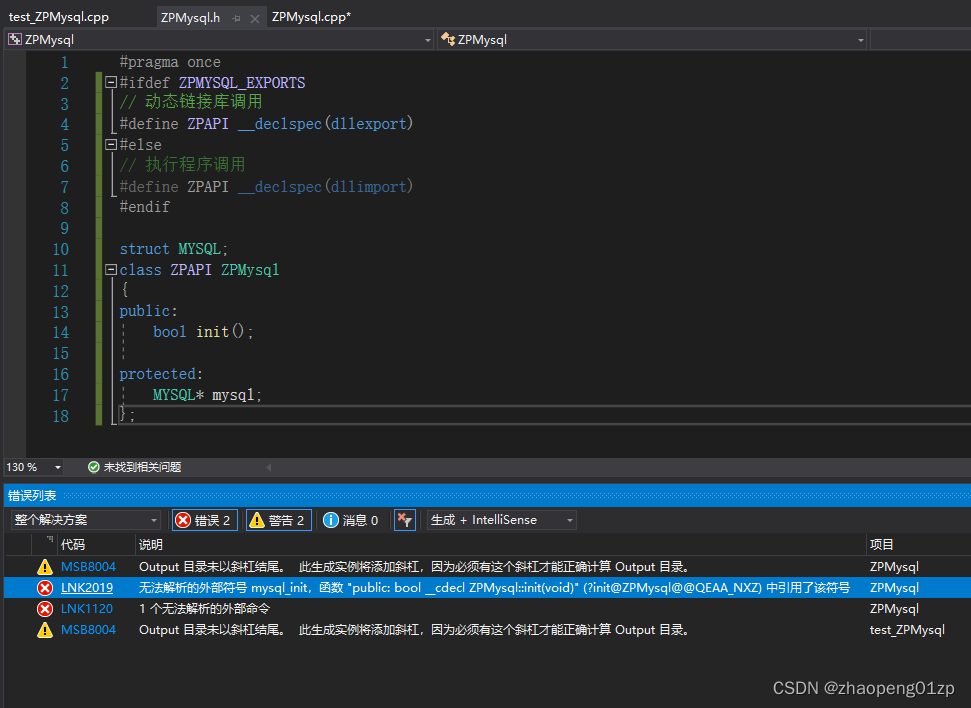Switch to the ZPMysql.cpp* tab
The image size is (971, 708).
point(311,17)
